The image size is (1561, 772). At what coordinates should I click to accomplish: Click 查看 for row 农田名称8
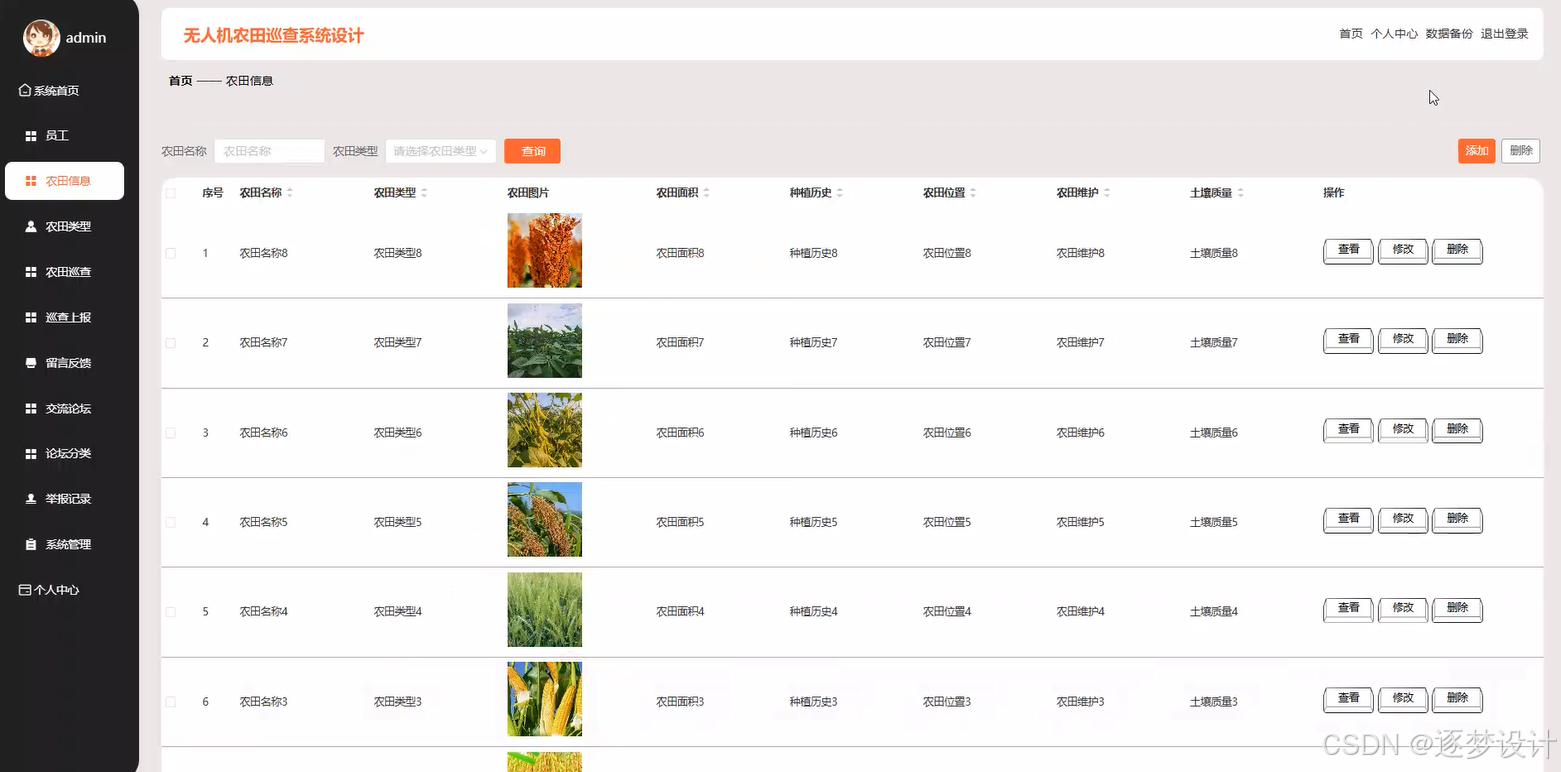tap(1349, 251)
